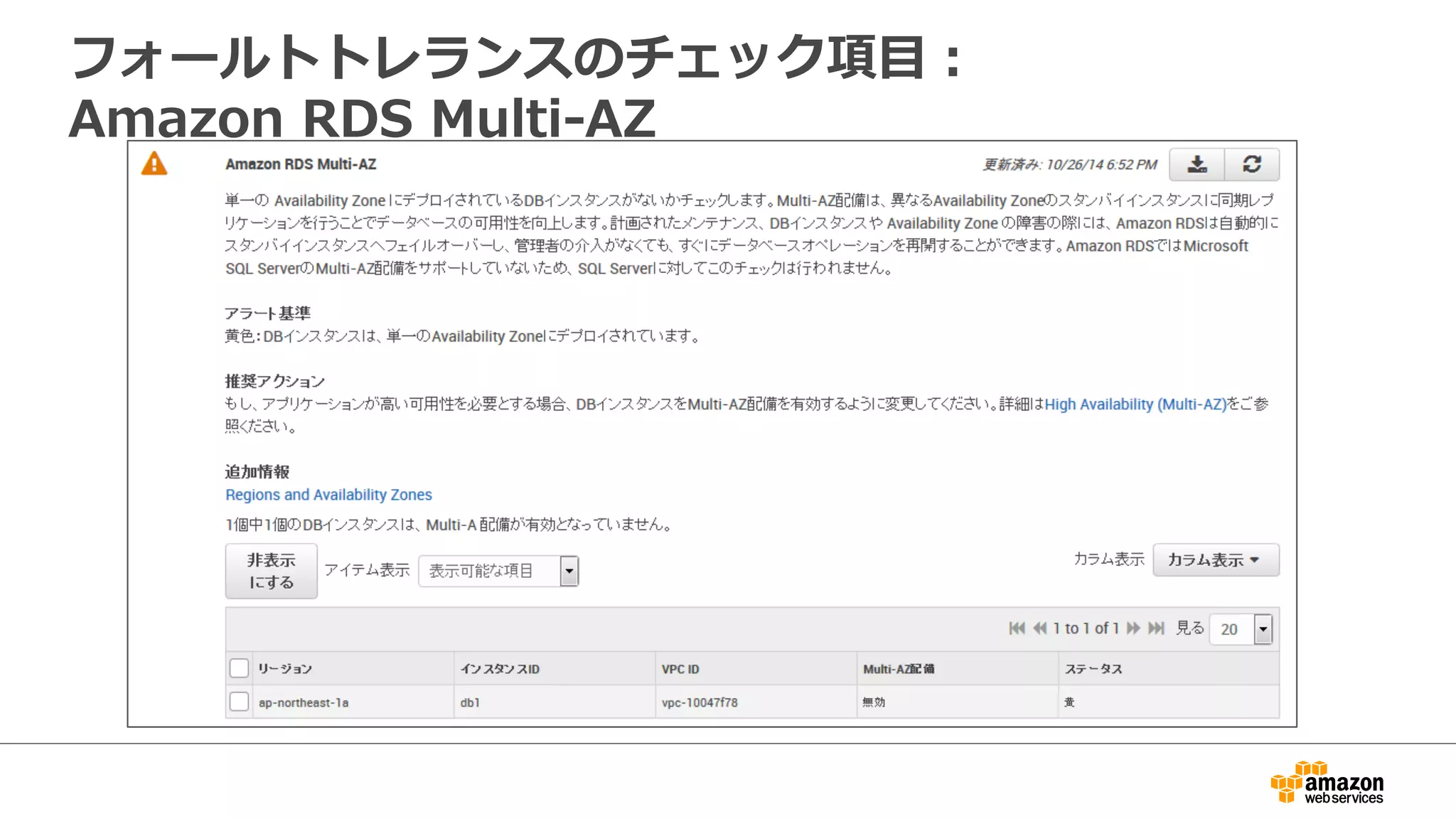Click the 黄 status cell
The image size is (1456, 819).
click(x=1169, y=702)
